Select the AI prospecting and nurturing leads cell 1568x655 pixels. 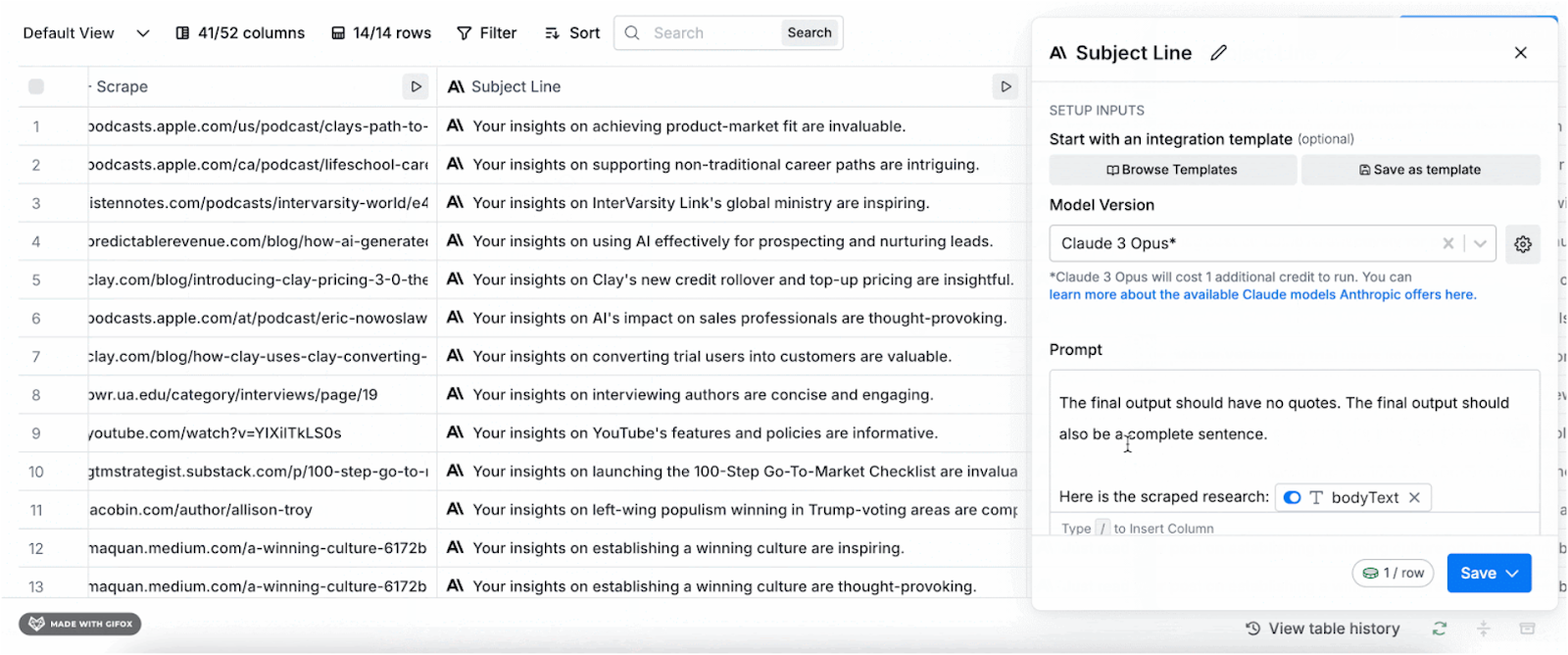pyautogui.click(x=731, y=241)
